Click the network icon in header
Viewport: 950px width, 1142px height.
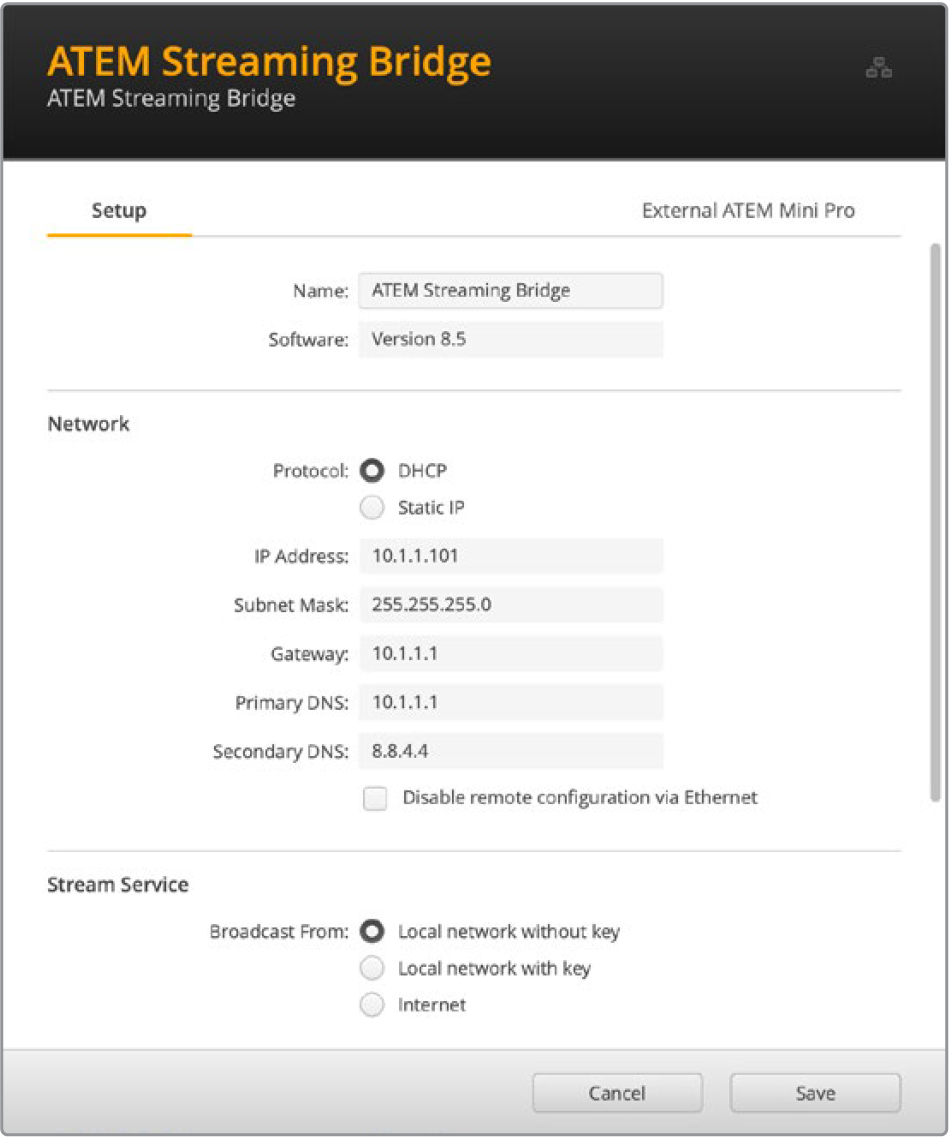click(878, 69)
